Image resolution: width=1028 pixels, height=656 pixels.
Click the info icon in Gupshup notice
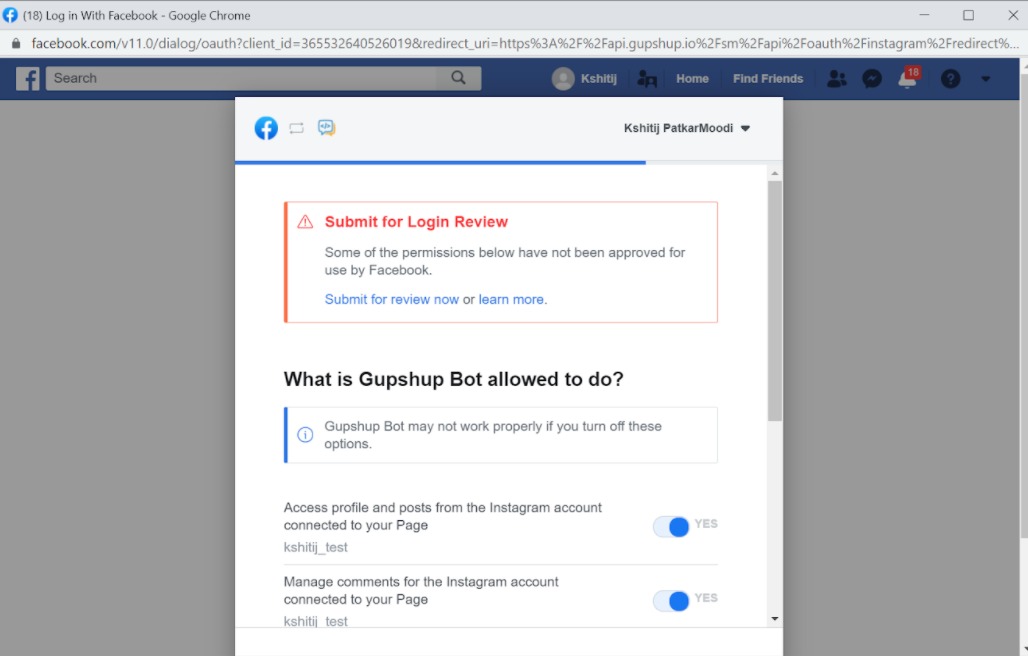(x=305, y=434)
